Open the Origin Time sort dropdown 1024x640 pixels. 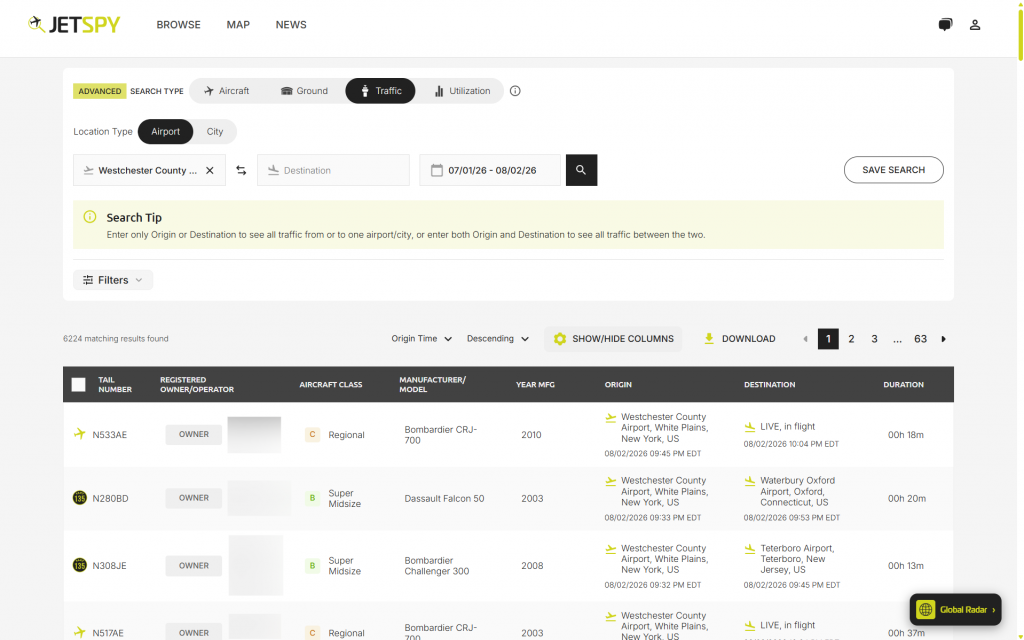(x=421, y=338)
